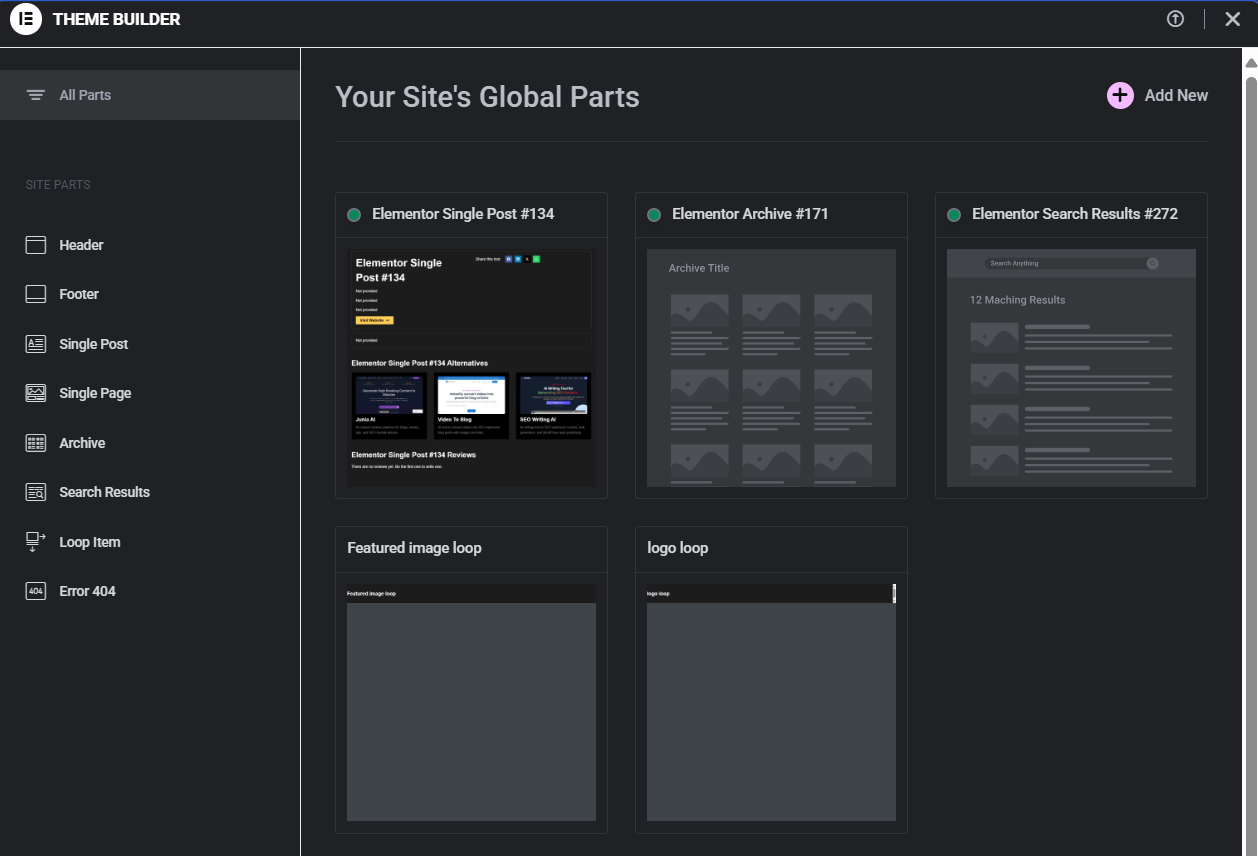Click the Archive grid icon in sidebar

[36, 443]
